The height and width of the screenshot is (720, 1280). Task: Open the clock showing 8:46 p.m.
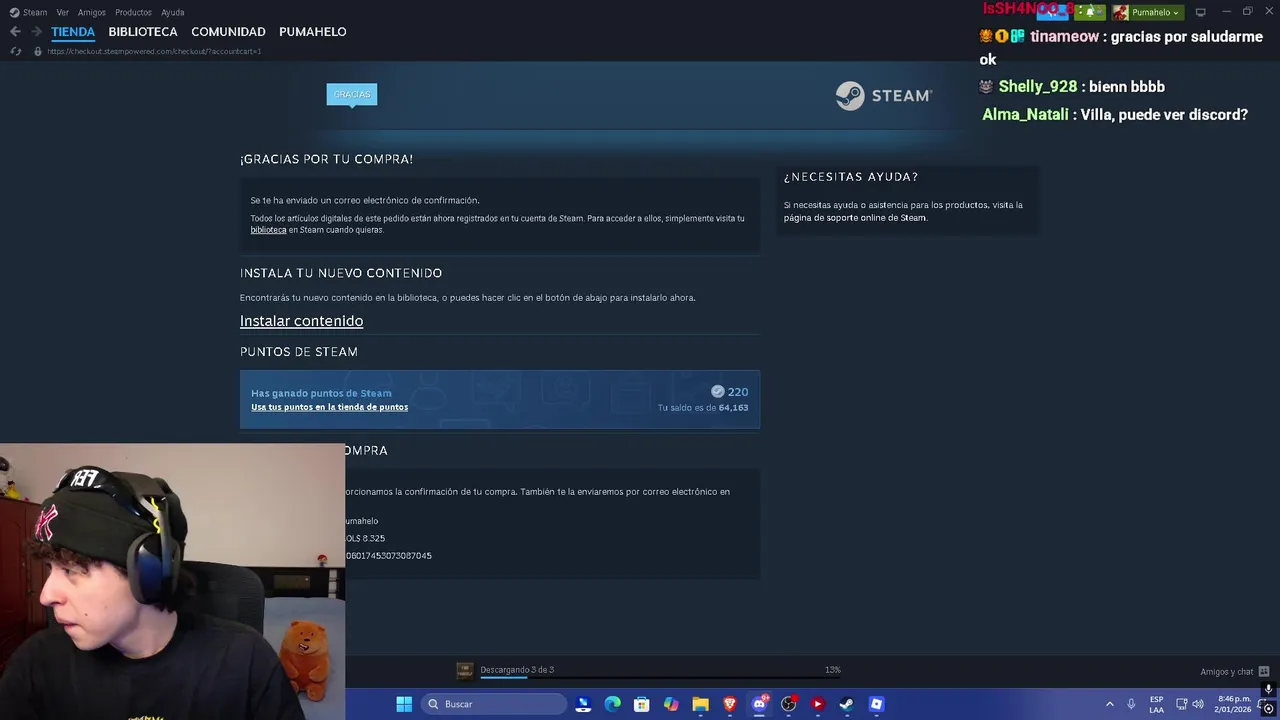coord(1234,704)
